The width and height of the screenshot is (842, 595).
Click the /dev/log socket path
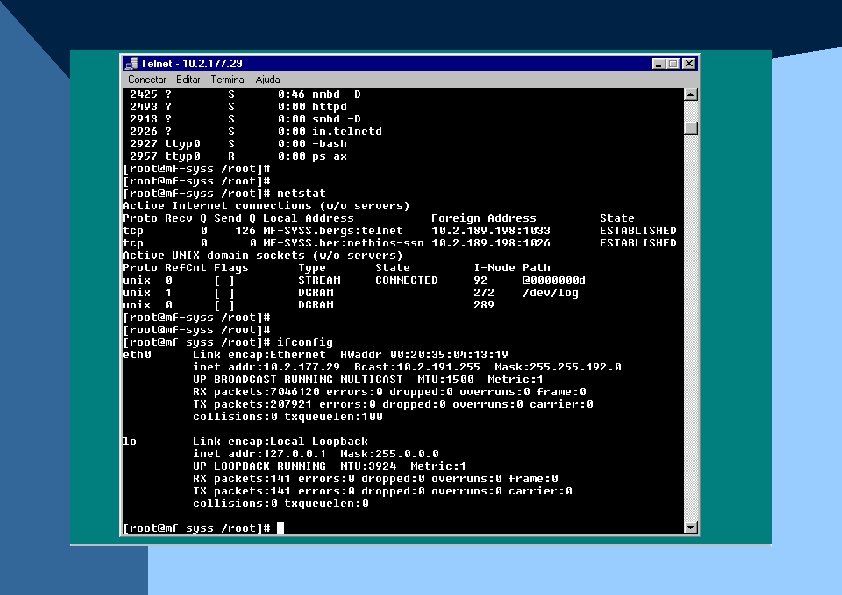550,293
